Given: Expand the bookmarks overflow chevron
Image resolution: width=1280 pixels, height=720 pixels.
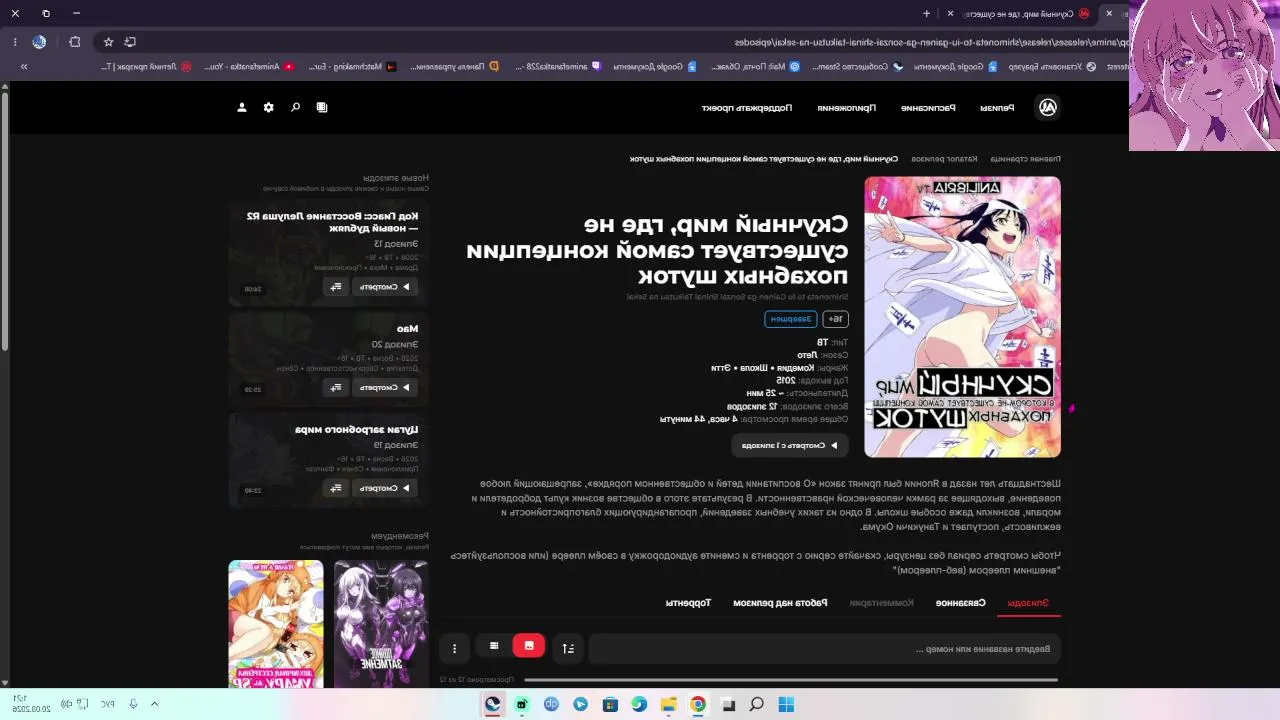Looking at the screenshot, I should (x=24, y=67).
